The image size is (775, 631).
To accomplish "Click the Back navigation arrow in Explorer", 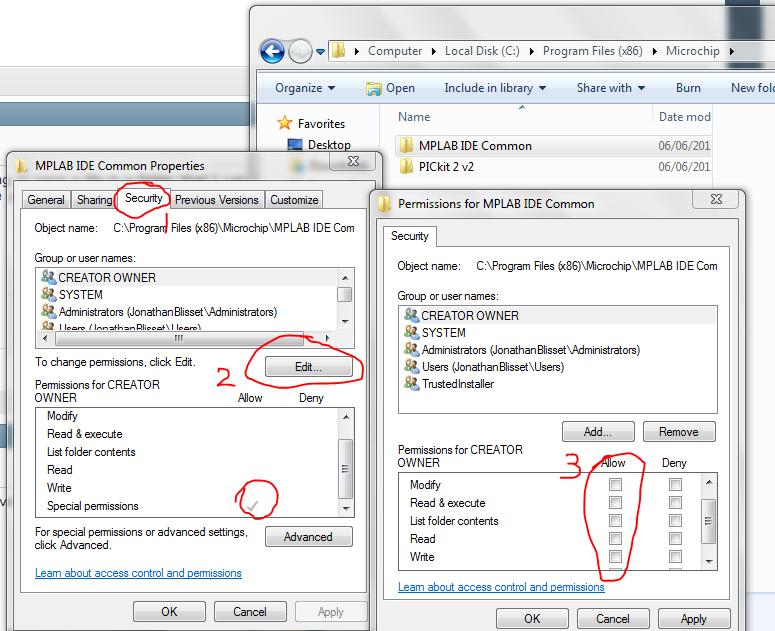I will 272,51.
